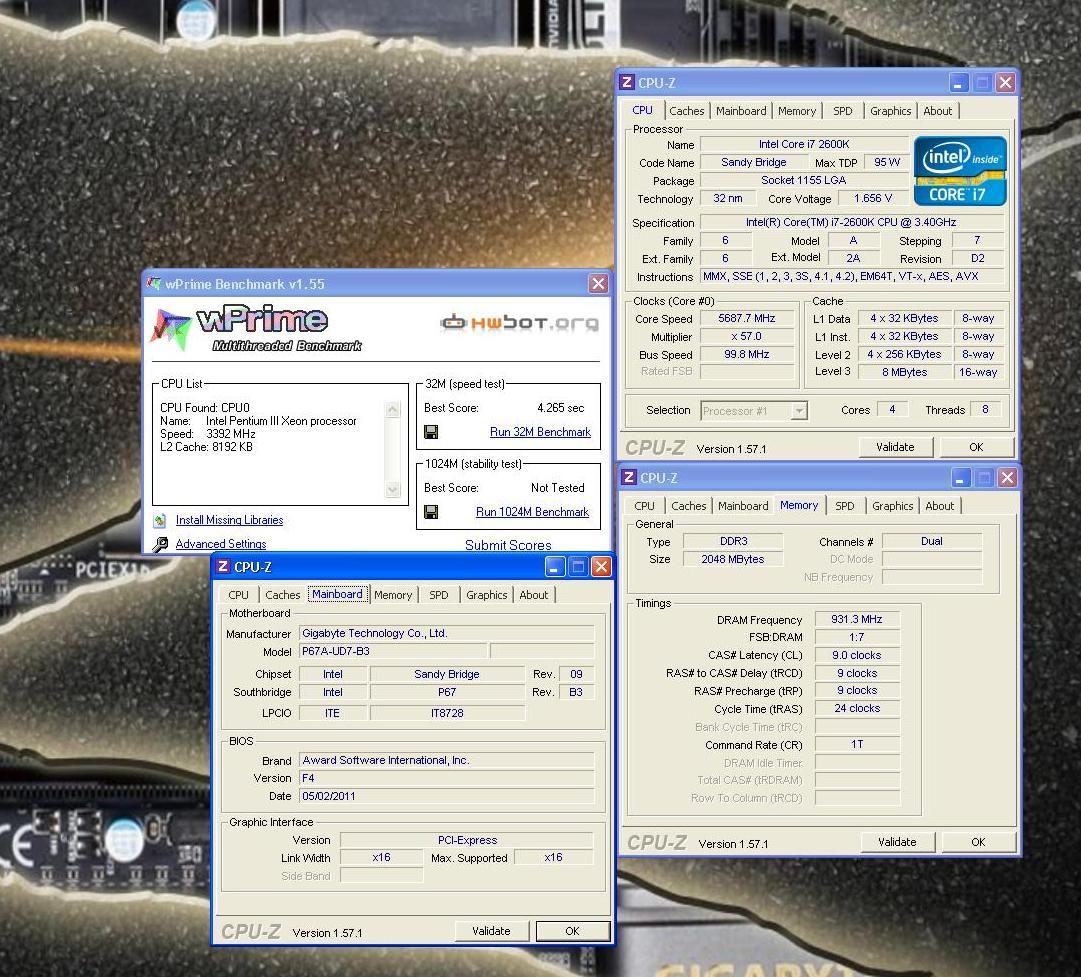Click Run 32M Benchmark link

tap(540, 432)
